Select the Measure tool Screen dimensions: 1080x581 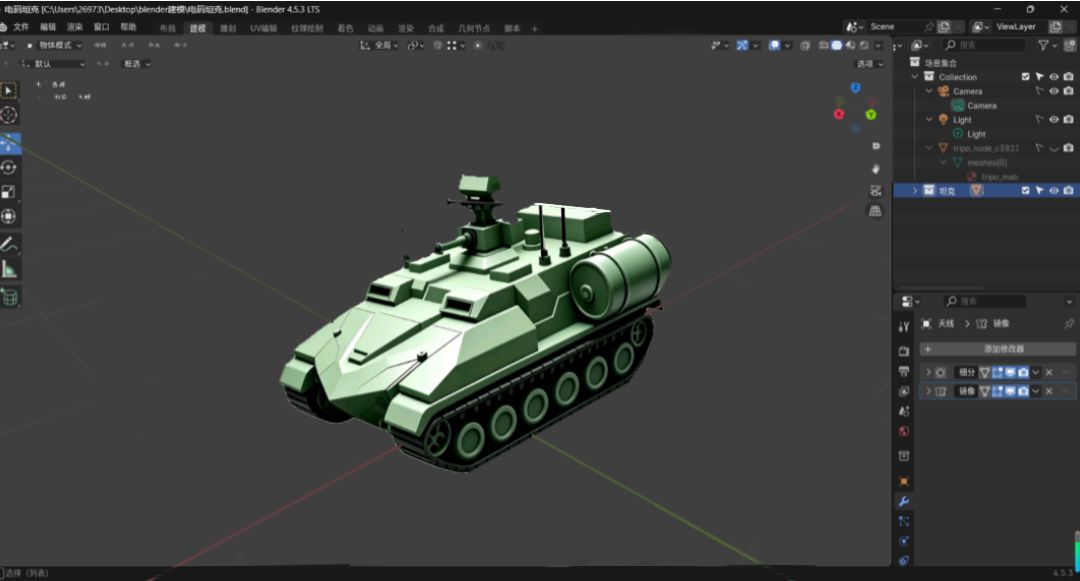(x=9, y=269)
